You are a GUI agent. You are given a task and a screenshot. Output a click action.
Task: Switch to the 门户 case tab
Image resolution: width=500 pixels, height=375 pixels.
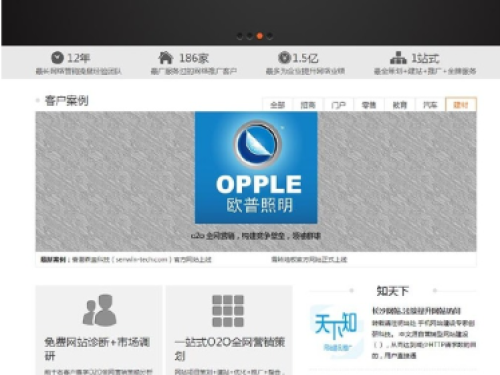(338, 105)
